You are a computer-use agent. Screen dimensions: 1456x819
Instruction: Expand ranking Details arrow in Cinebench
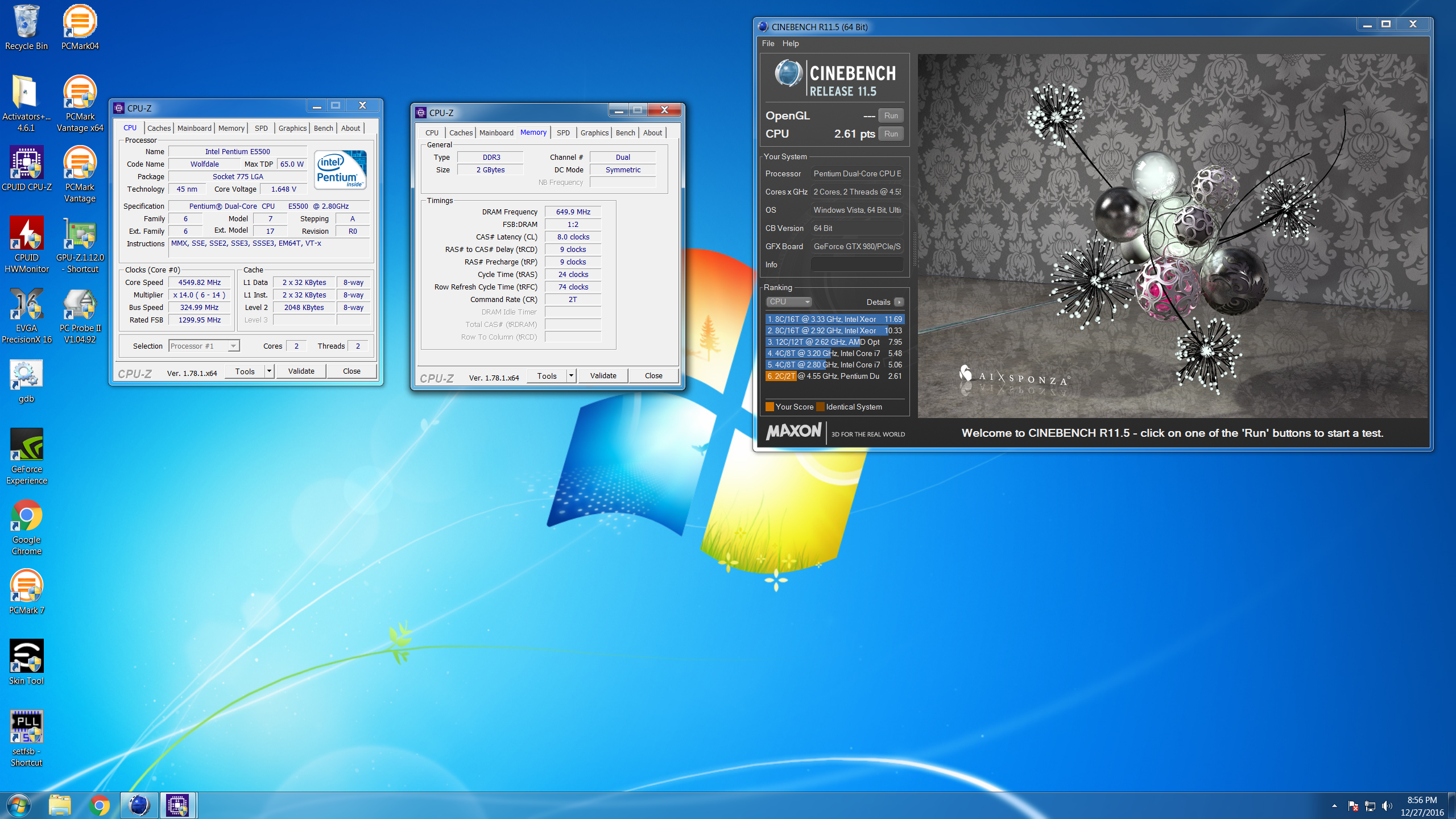[899, 302]
